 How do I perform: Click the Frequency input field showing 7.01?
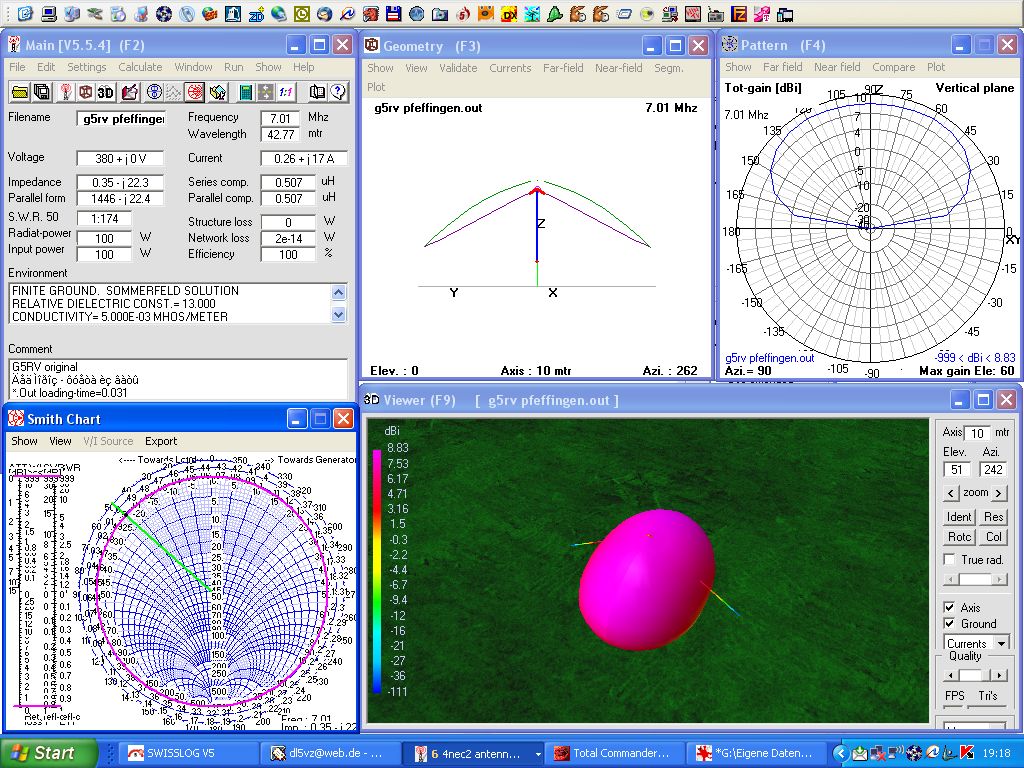[280, 118]
